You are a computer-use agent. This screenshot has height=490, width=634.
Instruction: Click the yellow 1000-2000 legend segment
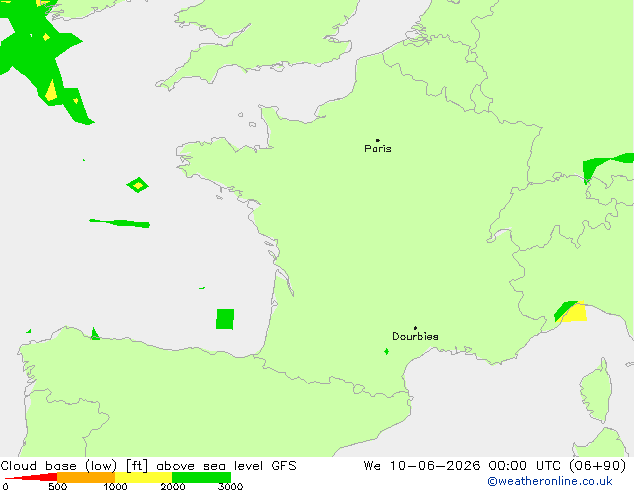coord(144,477)
